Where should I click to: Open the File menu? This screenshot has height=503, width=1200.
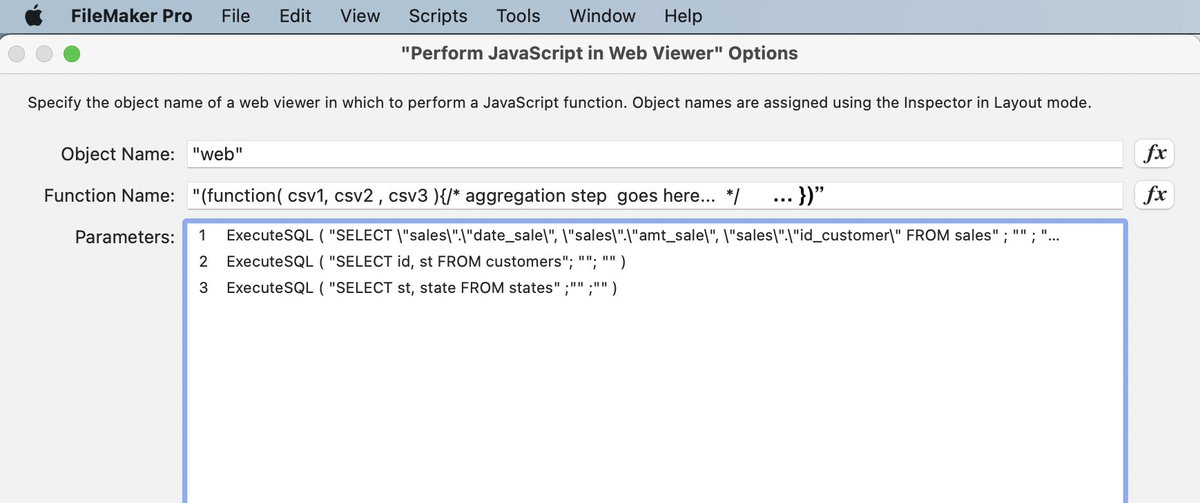(x=236, y=16)
